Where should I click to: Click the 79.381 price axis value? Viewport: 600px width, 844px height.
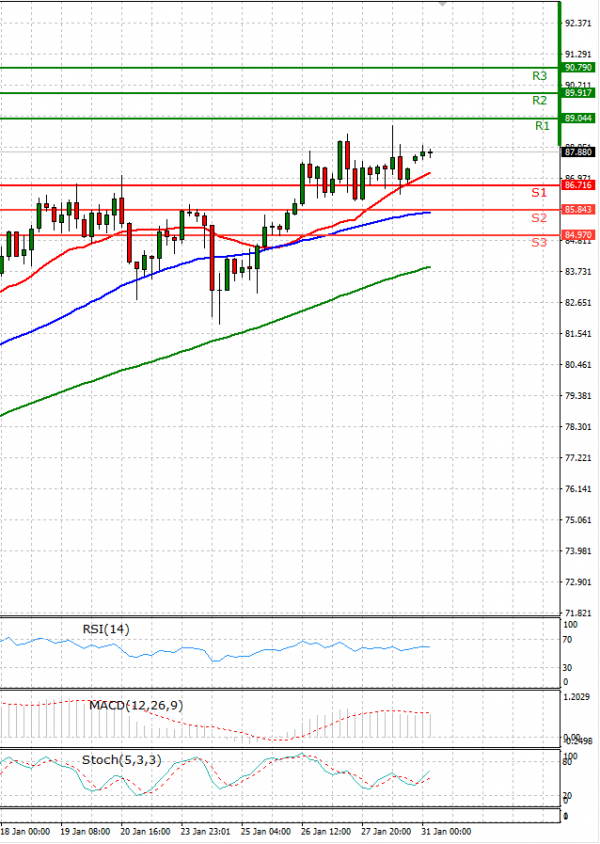[578, 396]
